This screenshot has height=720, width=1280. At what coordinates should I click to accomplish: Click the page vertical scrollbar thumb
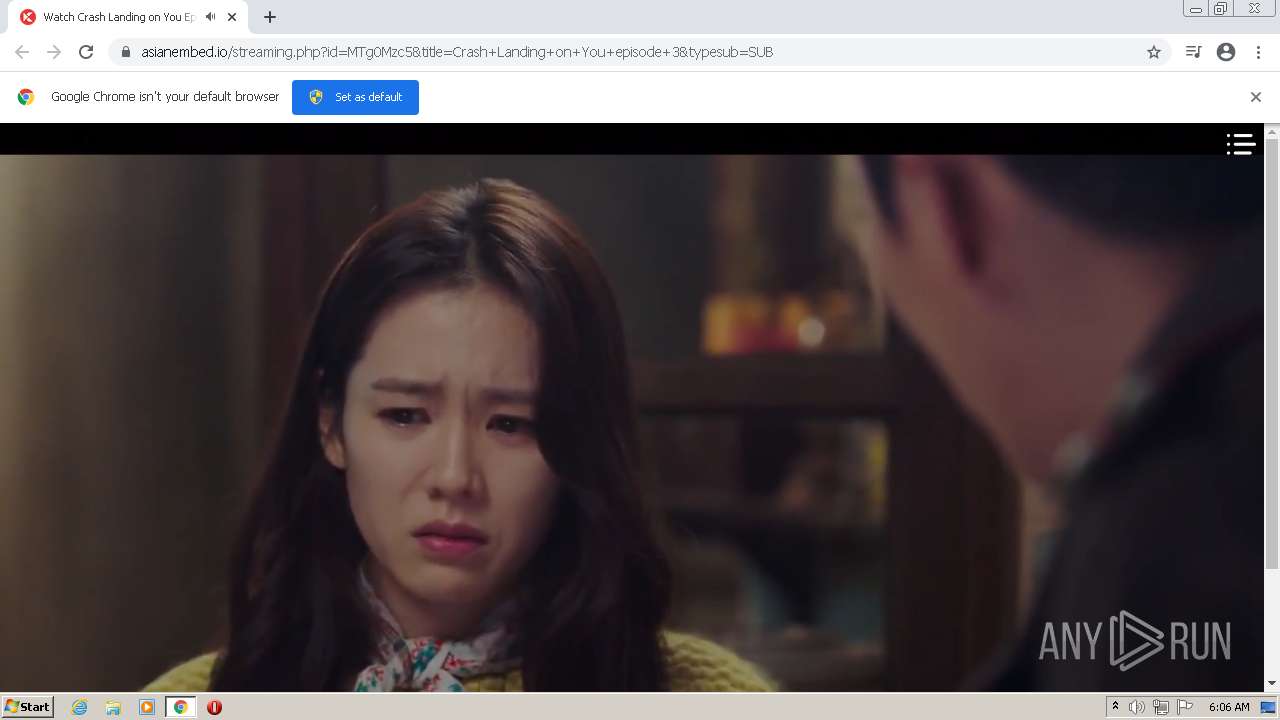pyautogui.click(x=1272, y=355)
